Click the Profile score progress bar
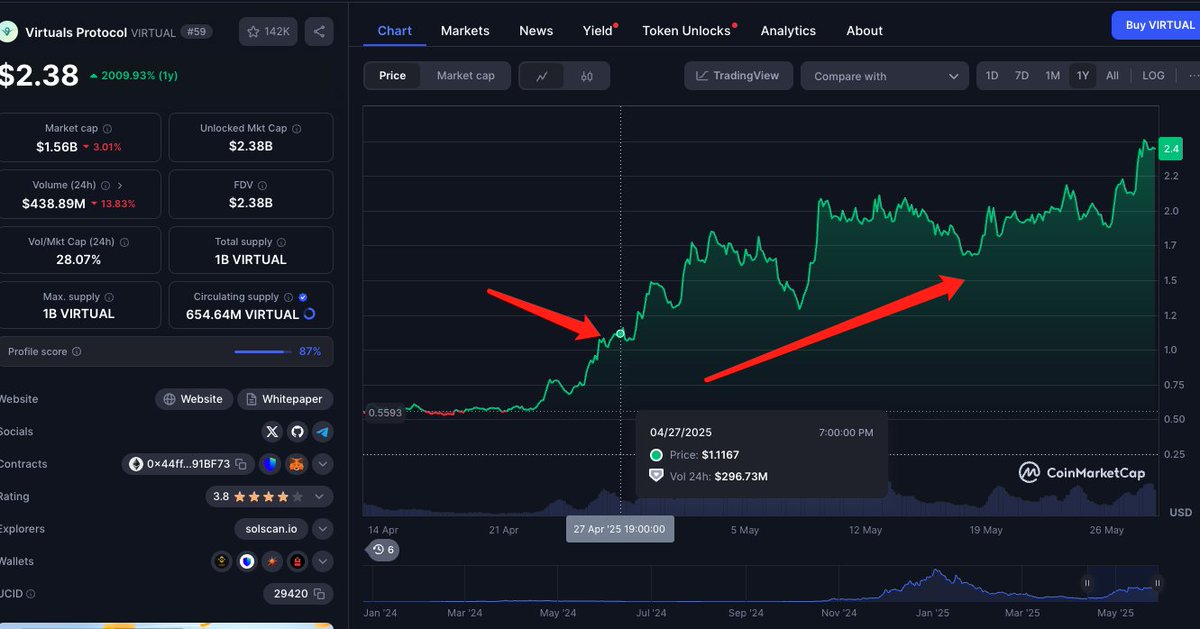The image size is (1200, 629). coord(263,352)
